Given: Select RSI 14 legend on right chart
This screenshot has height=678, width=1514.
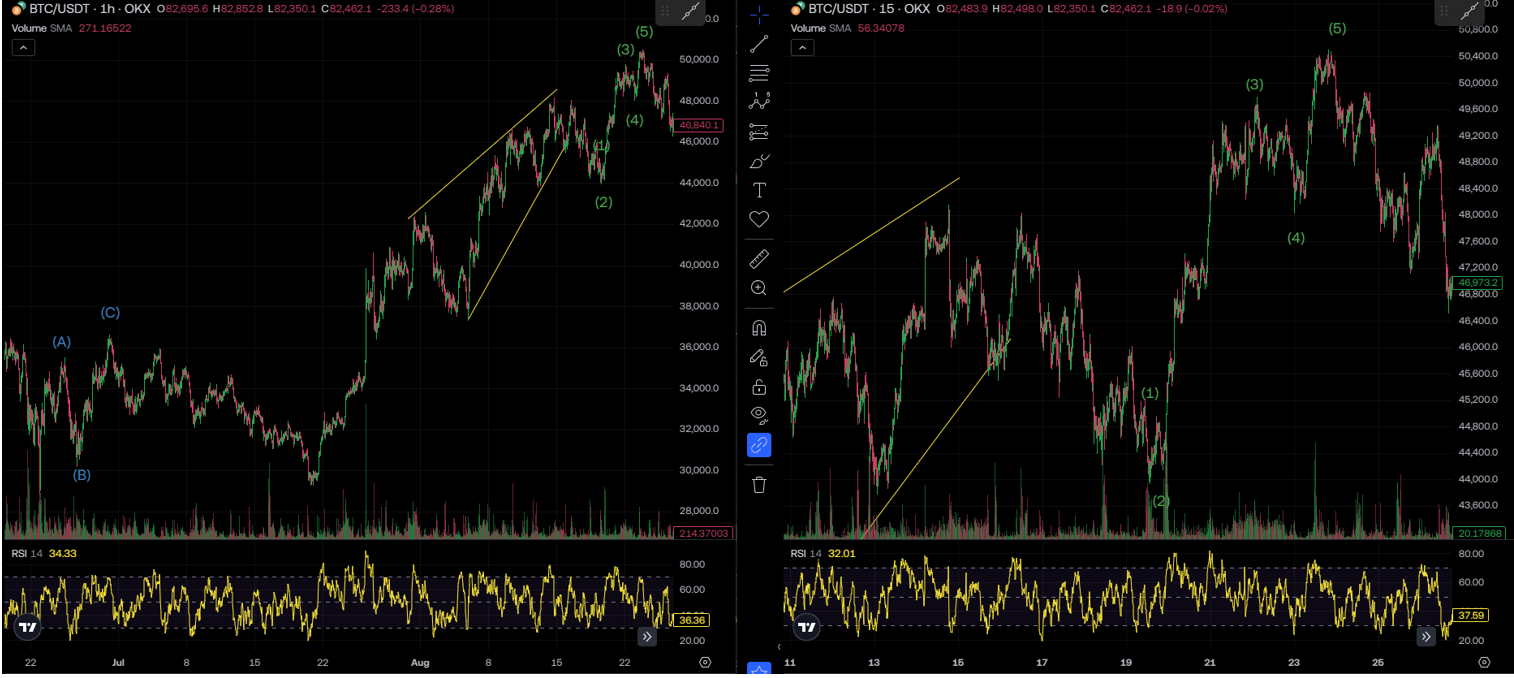Looking at the screenshot, I should [x=806, y=553].
